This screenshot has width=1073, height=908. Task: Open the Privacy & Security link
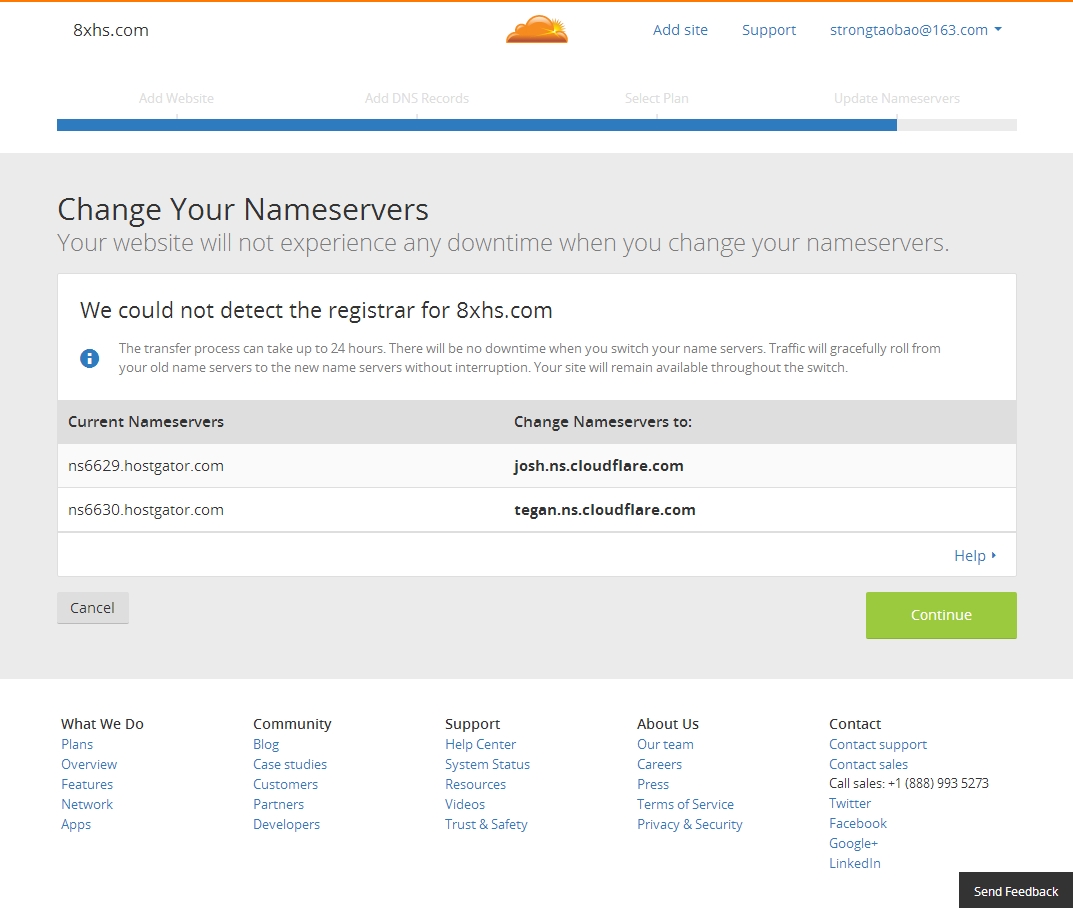(x=690, y=824)
